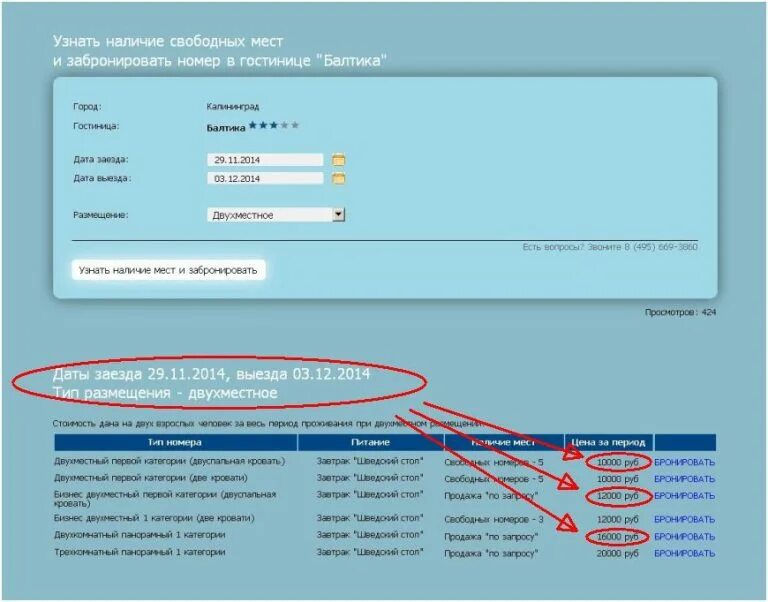Click the hotel star rating icons
768x602 pixels.
tap(273, 125)
